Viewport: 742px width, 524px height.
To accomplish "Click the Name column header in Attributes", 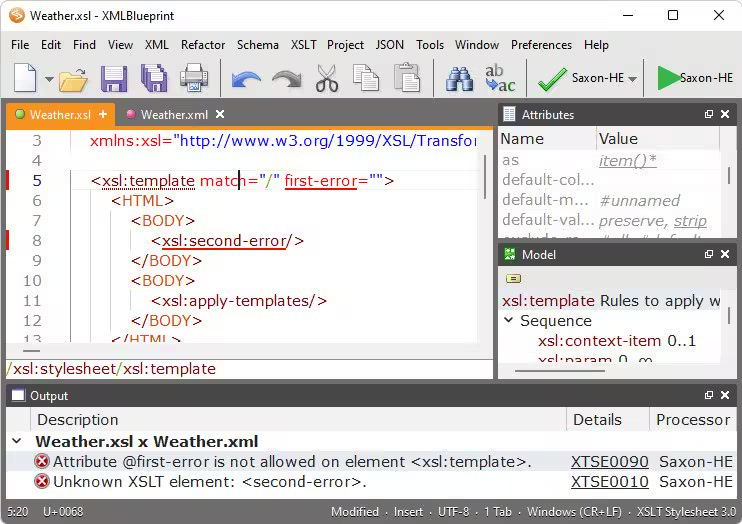I will 548,139.
